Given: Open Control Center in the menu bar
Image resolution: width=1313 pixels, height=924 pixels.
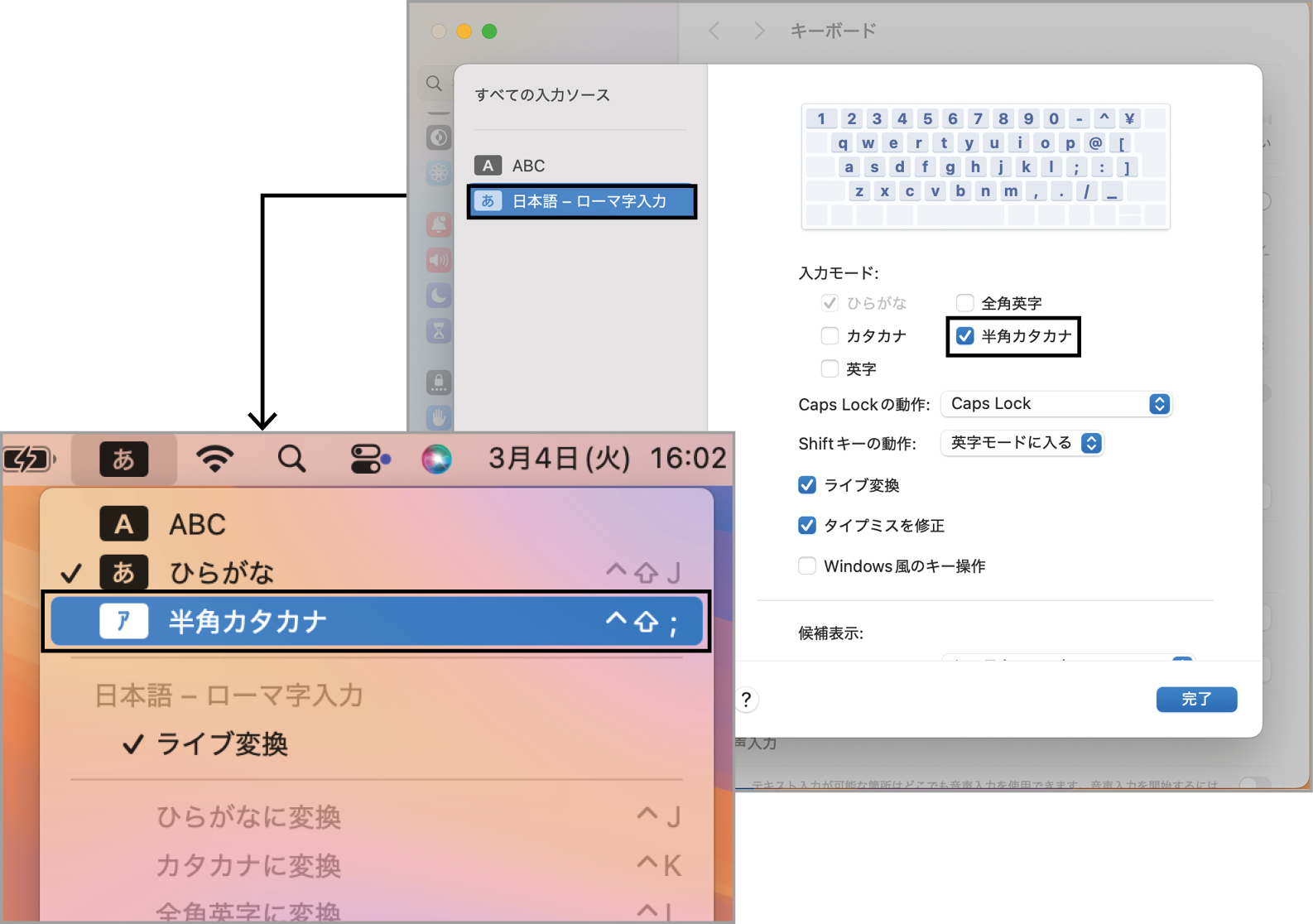Looking at the screenshot, I should pos(370,458).
